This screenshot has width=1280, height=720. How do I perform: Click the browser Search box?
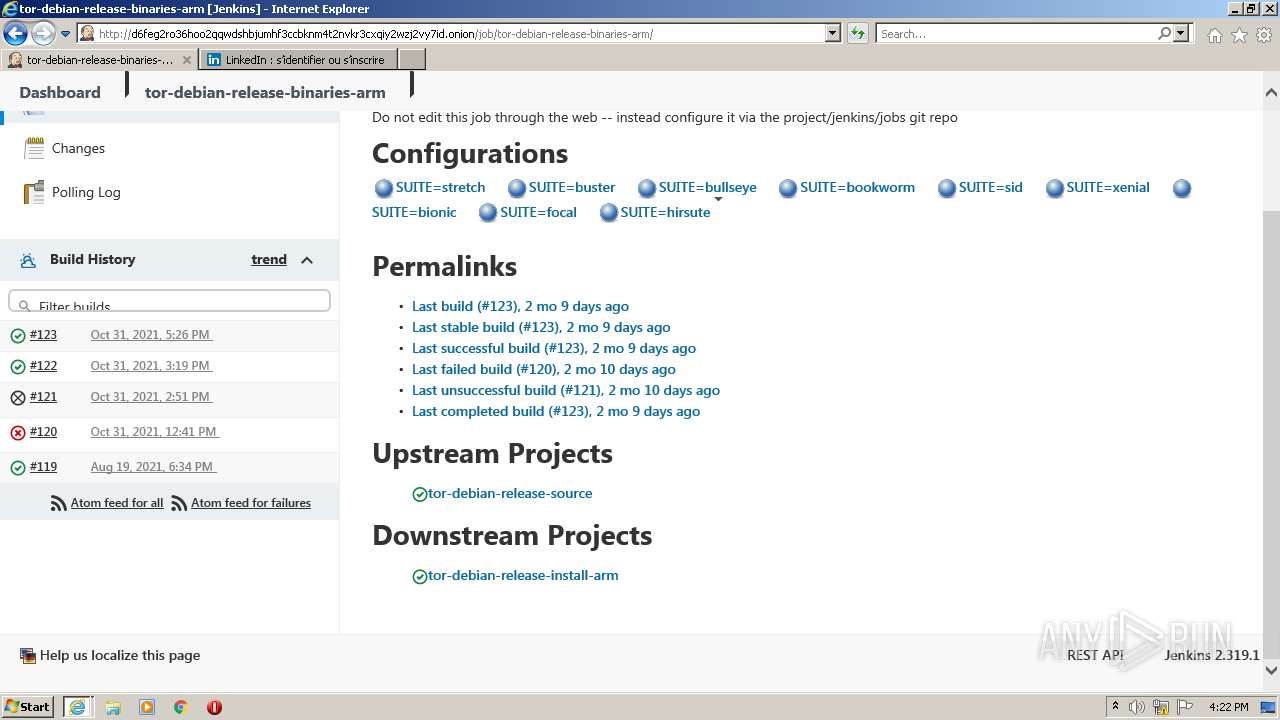click(1016, 34)
